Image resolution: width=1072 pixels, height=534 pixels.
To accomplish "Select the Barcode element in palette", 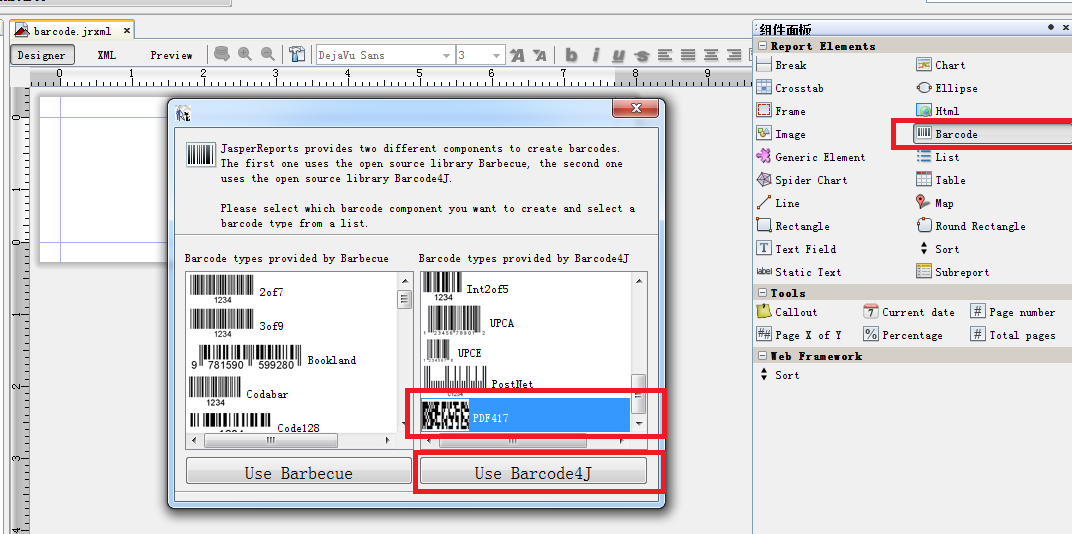I will (x=993, y=134).
